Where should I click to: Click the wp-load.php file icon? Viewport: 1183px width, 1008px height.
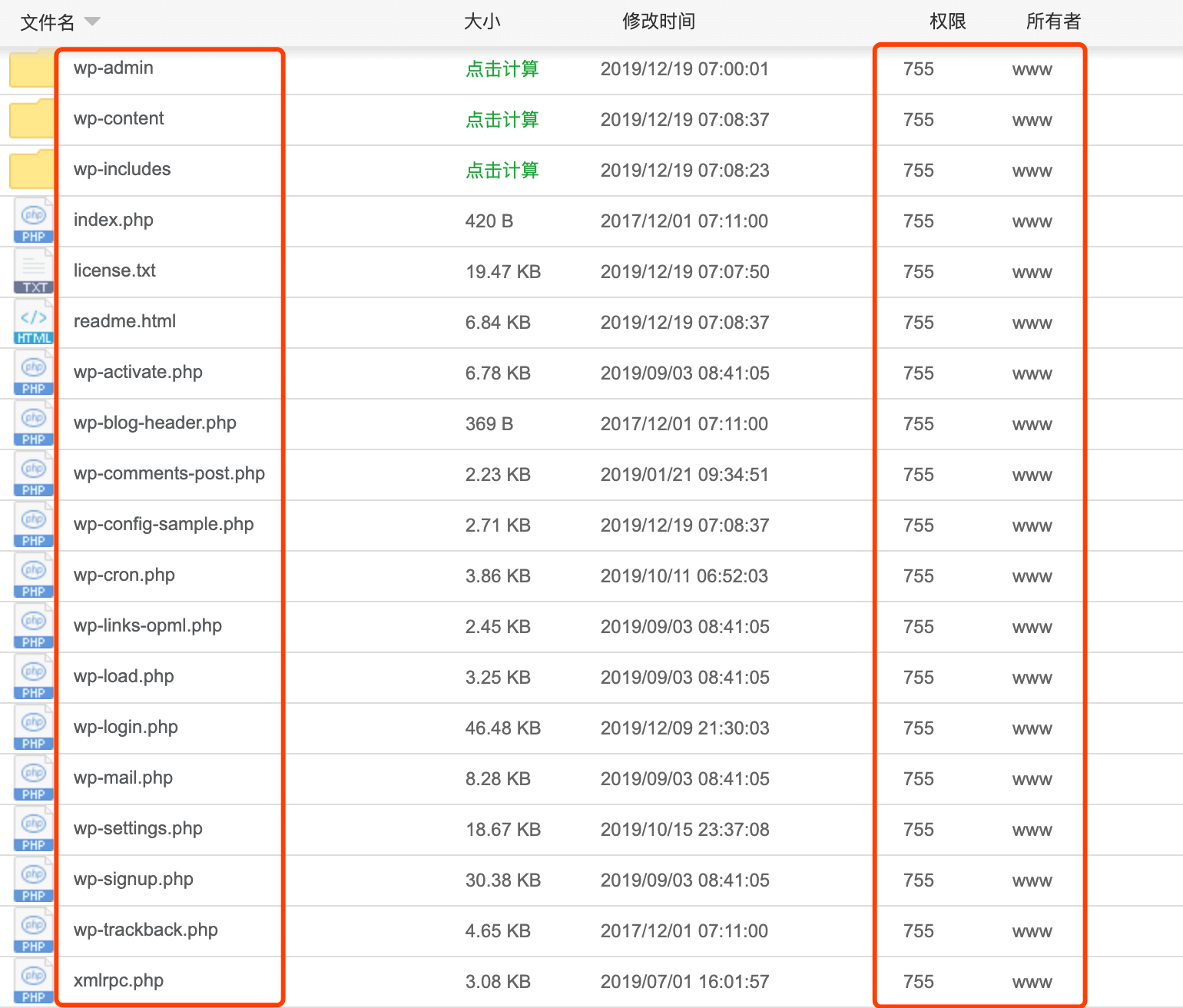point(34,678)
